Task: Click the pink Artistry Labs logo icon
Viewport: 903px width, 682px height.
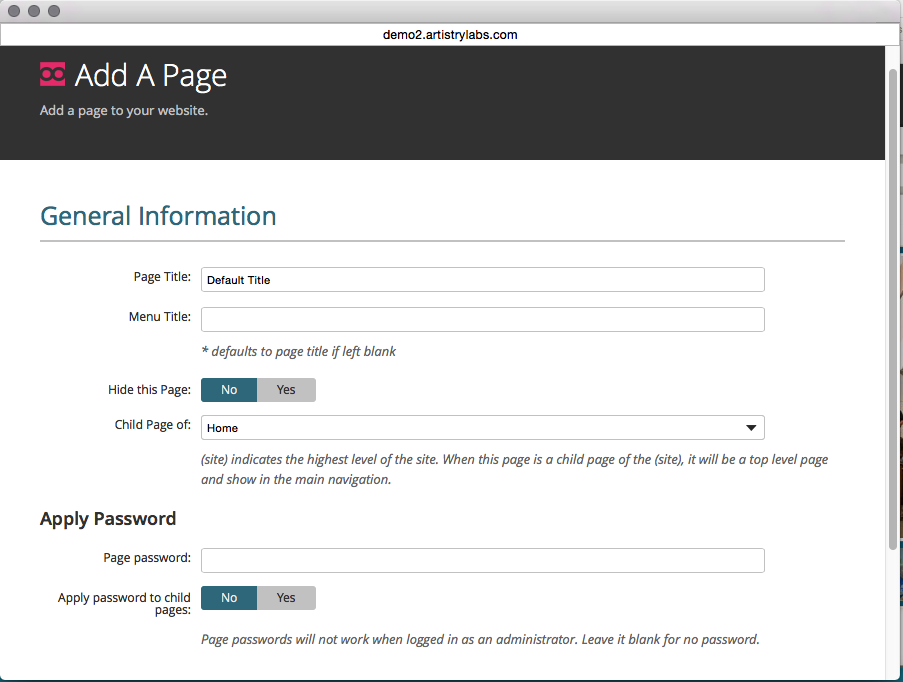Action: pos(52,75)
